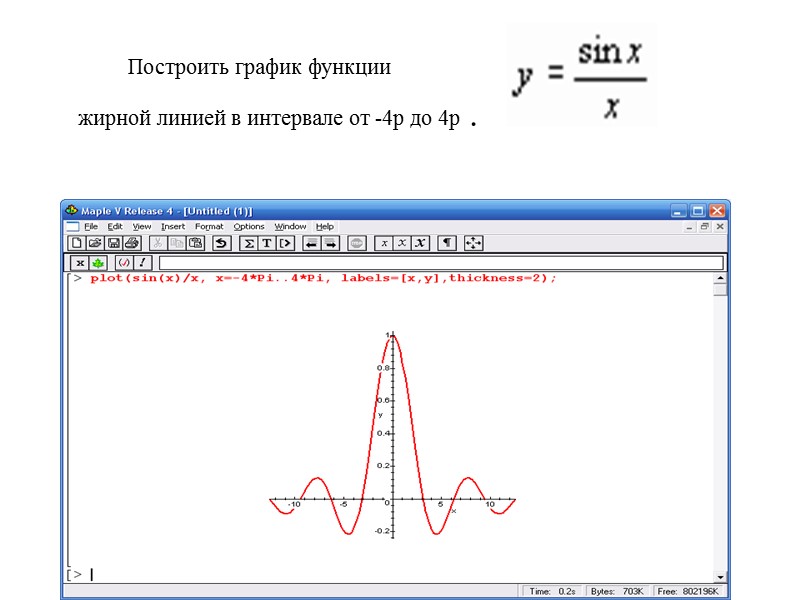Open the Help menu
The image size is (800, 600).
click(x=324, y=227)
